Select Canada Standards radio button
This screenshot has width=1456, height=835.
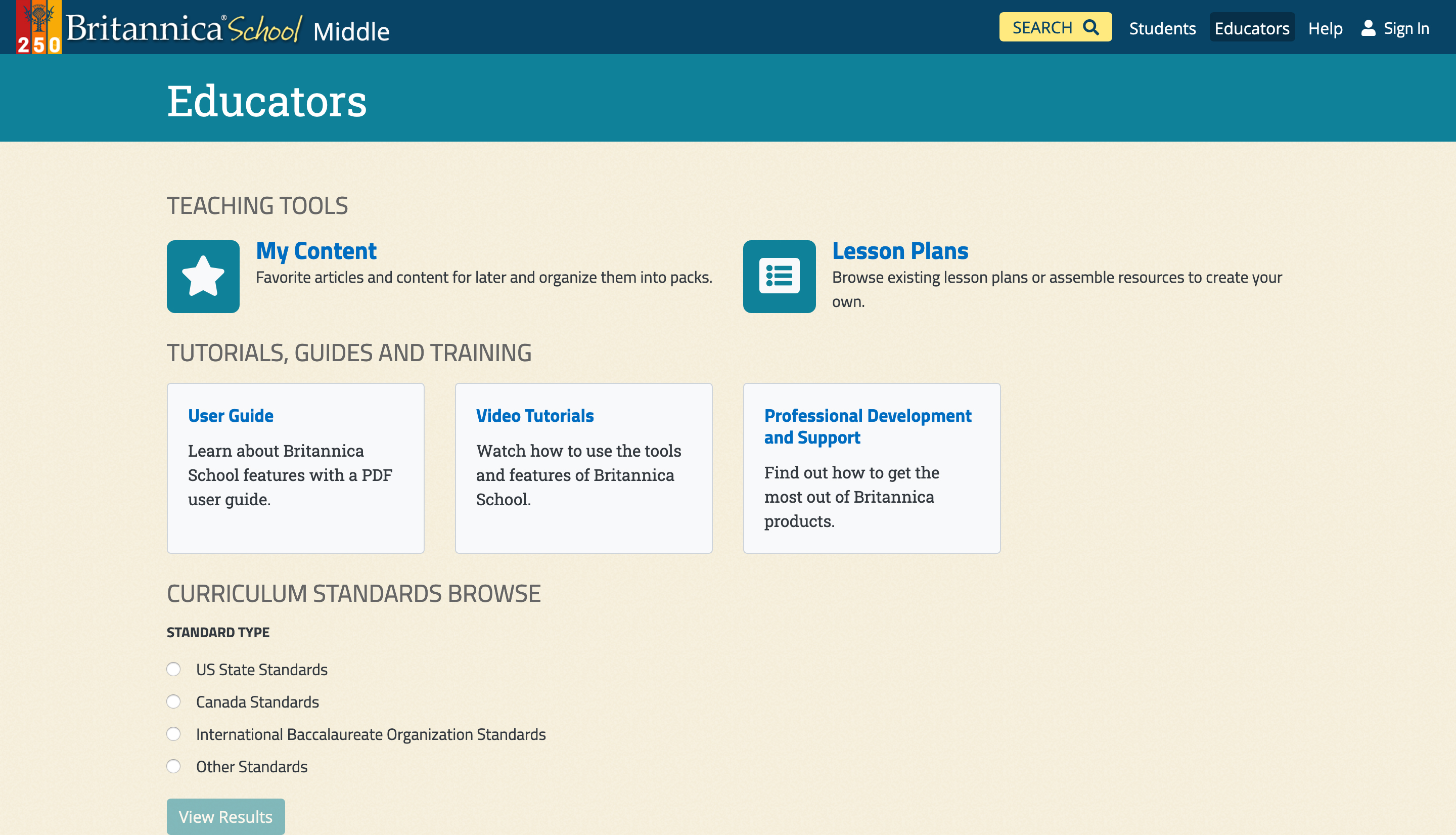[x=173, y=701]
